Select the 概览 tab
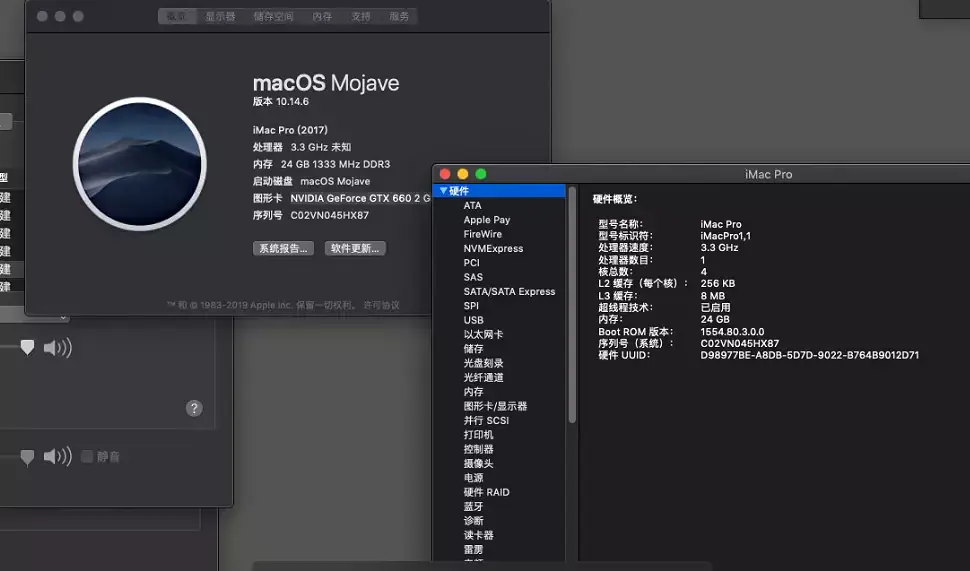 [177, 16]
